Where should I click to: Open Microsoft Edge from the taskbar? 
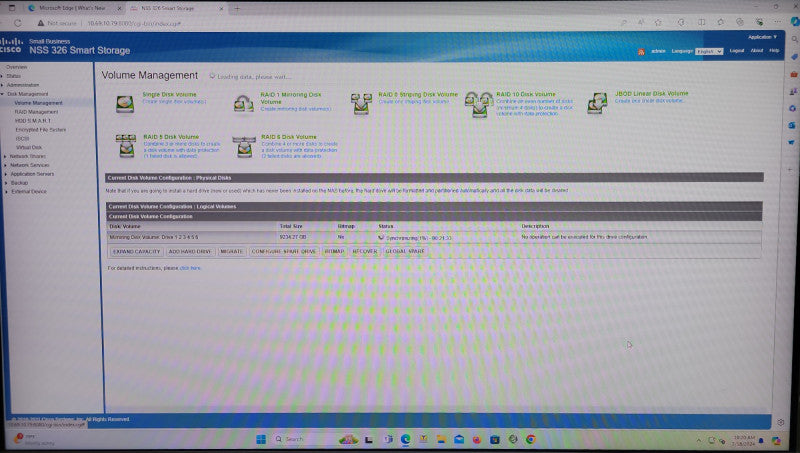tap(406, 439)
